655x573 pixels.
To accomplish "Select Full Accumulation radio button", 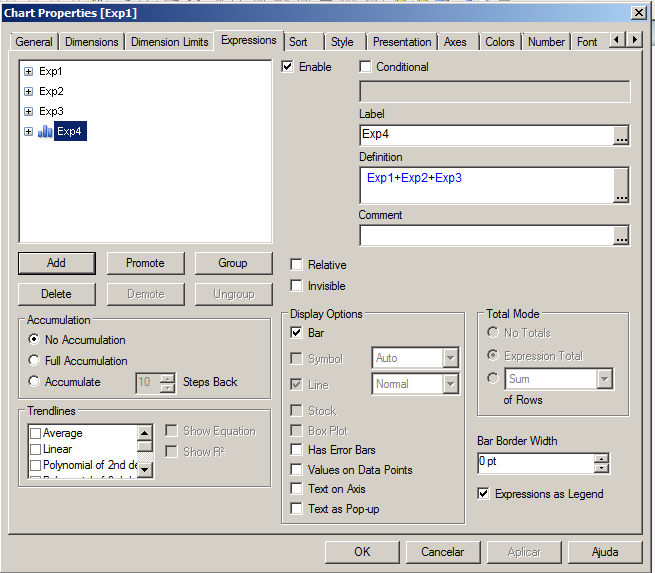I will [34, 360].
